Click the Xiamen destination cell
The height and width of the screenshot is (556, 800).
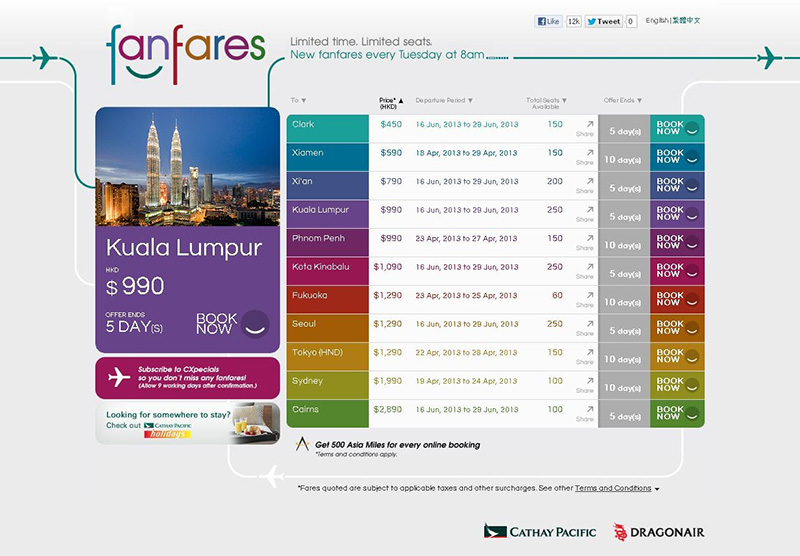pos(328,157)
